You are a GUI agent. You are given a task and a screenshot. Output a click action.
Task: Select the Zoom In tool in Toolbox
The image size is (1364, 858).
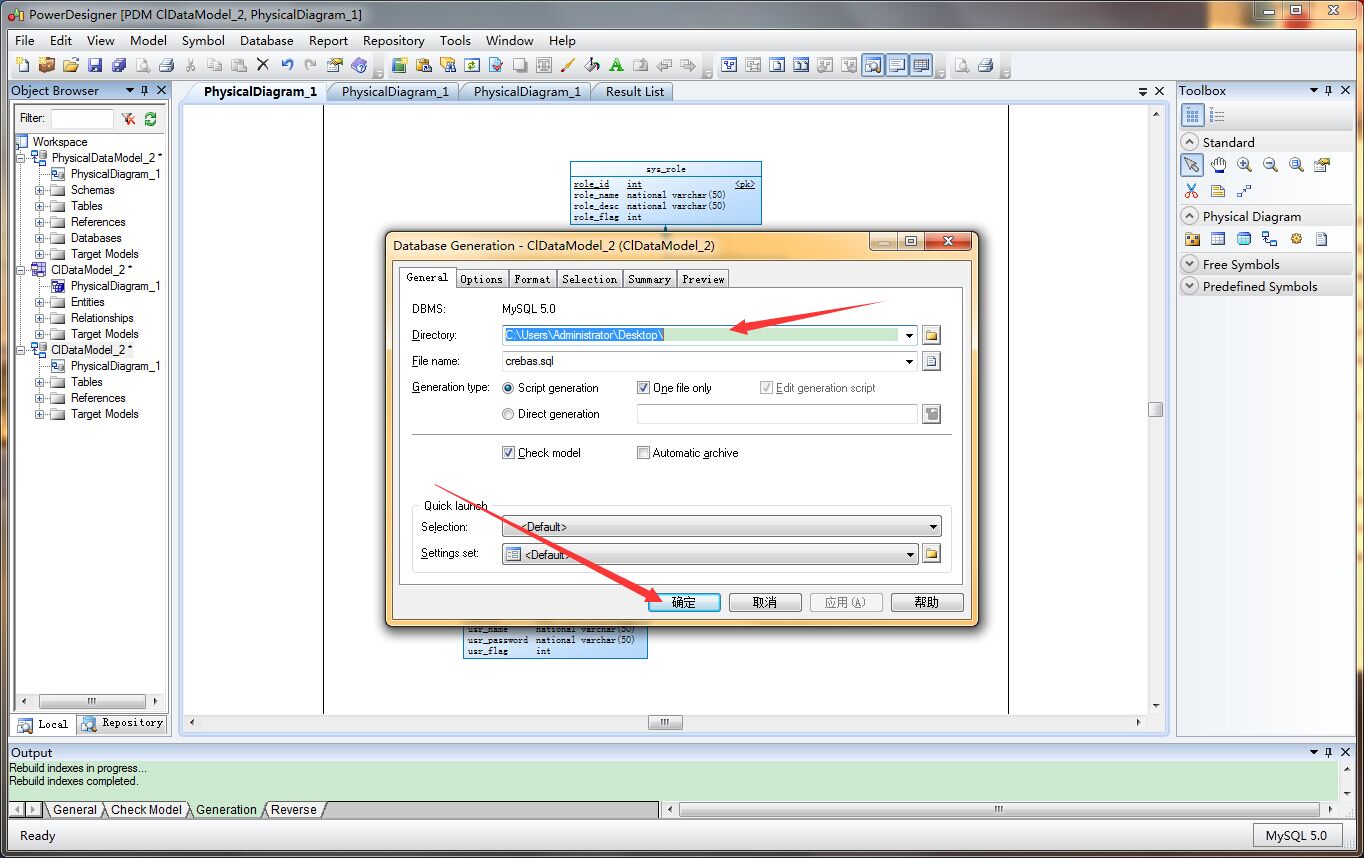[1244, 165]
